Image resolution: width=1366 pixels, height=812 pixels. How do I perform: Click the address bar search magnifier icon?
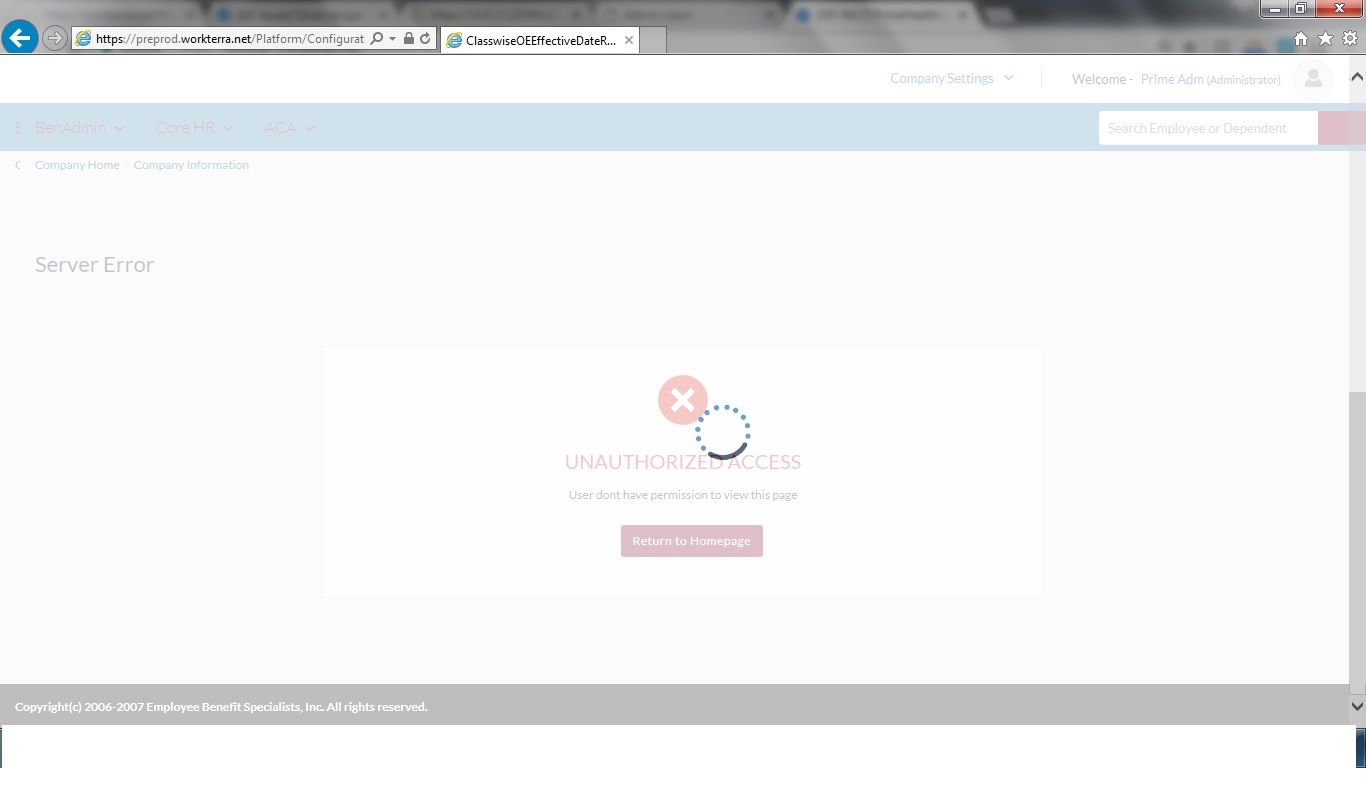(376, 39)
